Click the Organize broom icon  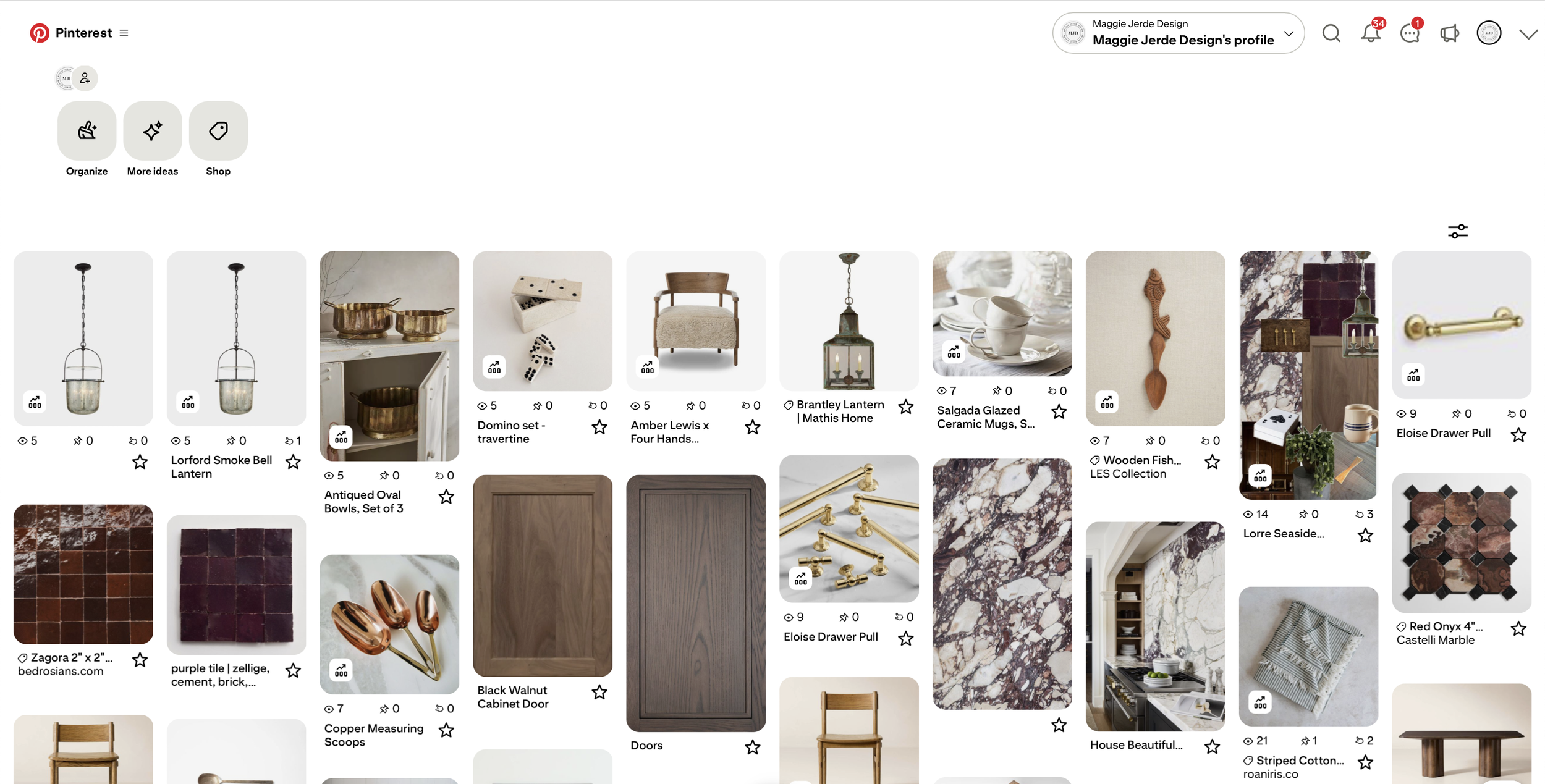(87, 130)
